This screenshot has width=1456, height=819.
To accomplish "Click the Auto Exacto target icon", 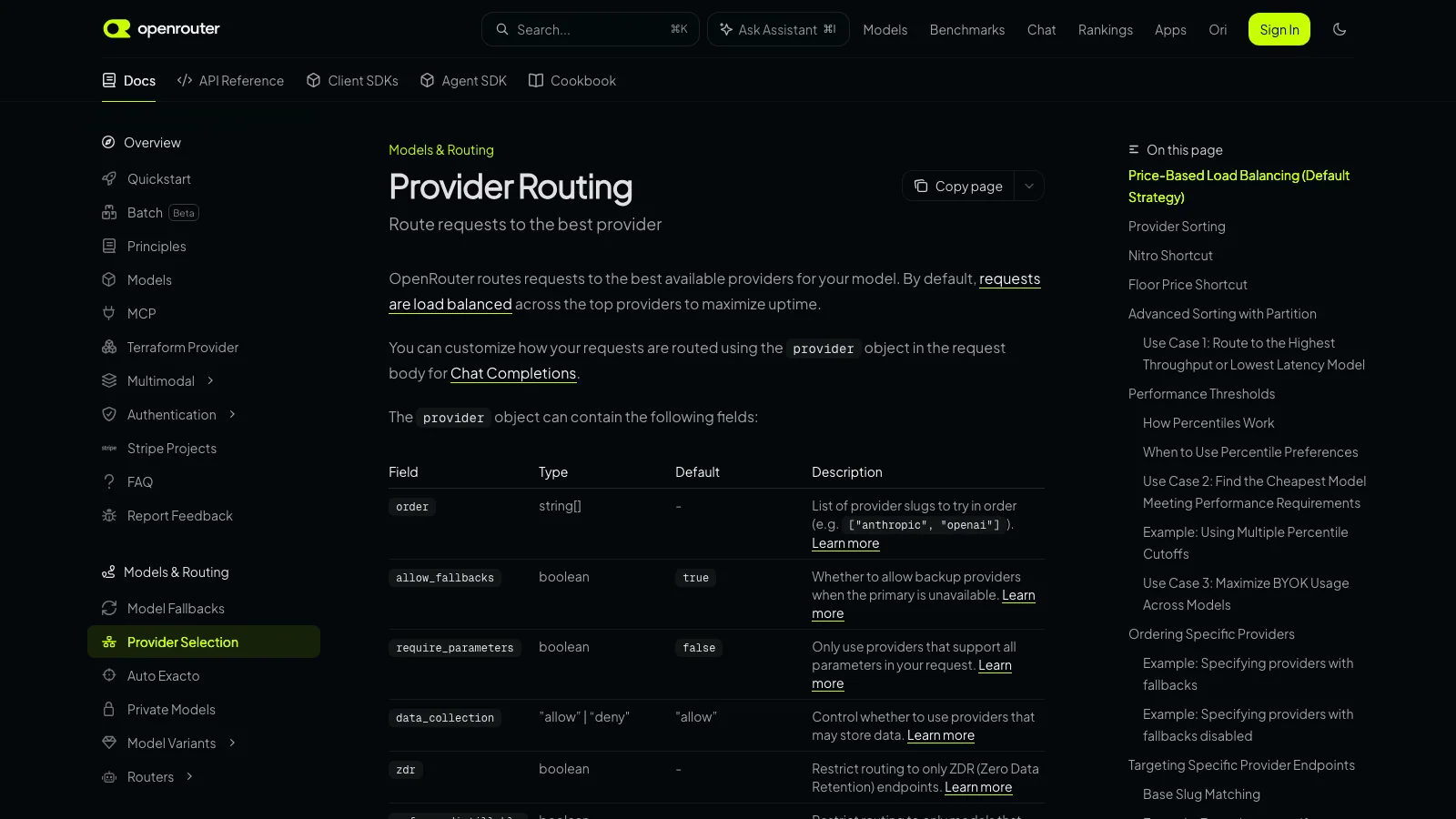I will click(x=109, y=675).
